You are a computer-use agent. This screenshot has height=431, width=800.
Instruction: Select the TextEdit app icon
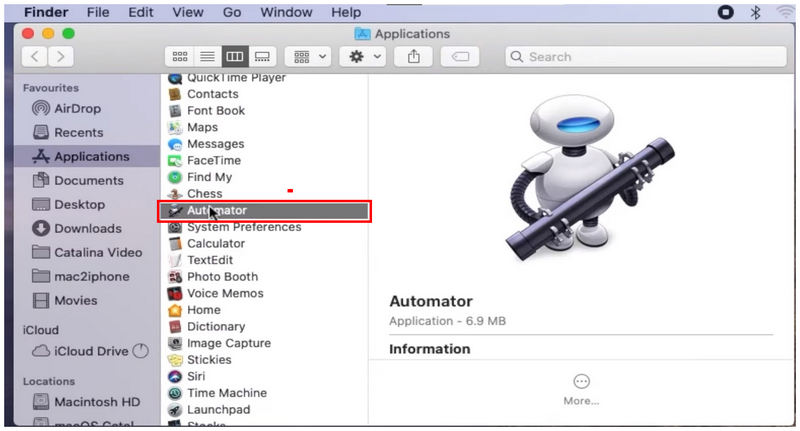point(175,260)
